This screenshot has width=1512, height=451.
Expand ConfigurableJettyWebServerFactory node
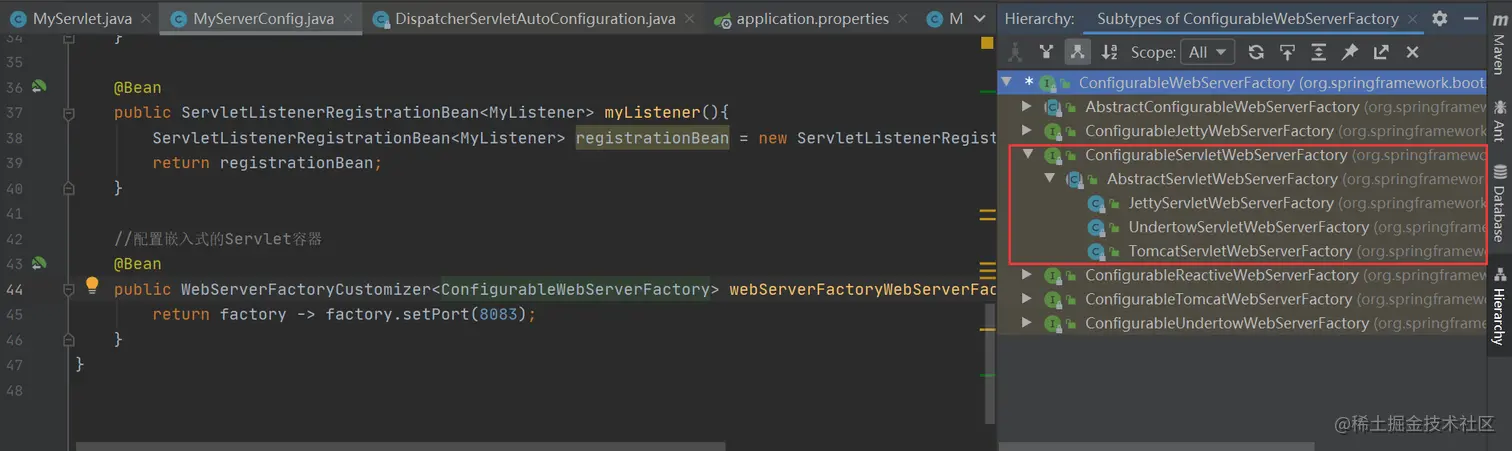(x=1026, y=130)
